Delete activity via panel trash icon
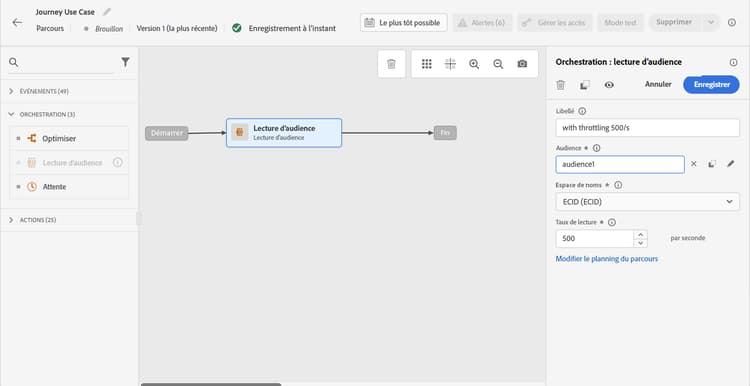 561,85
